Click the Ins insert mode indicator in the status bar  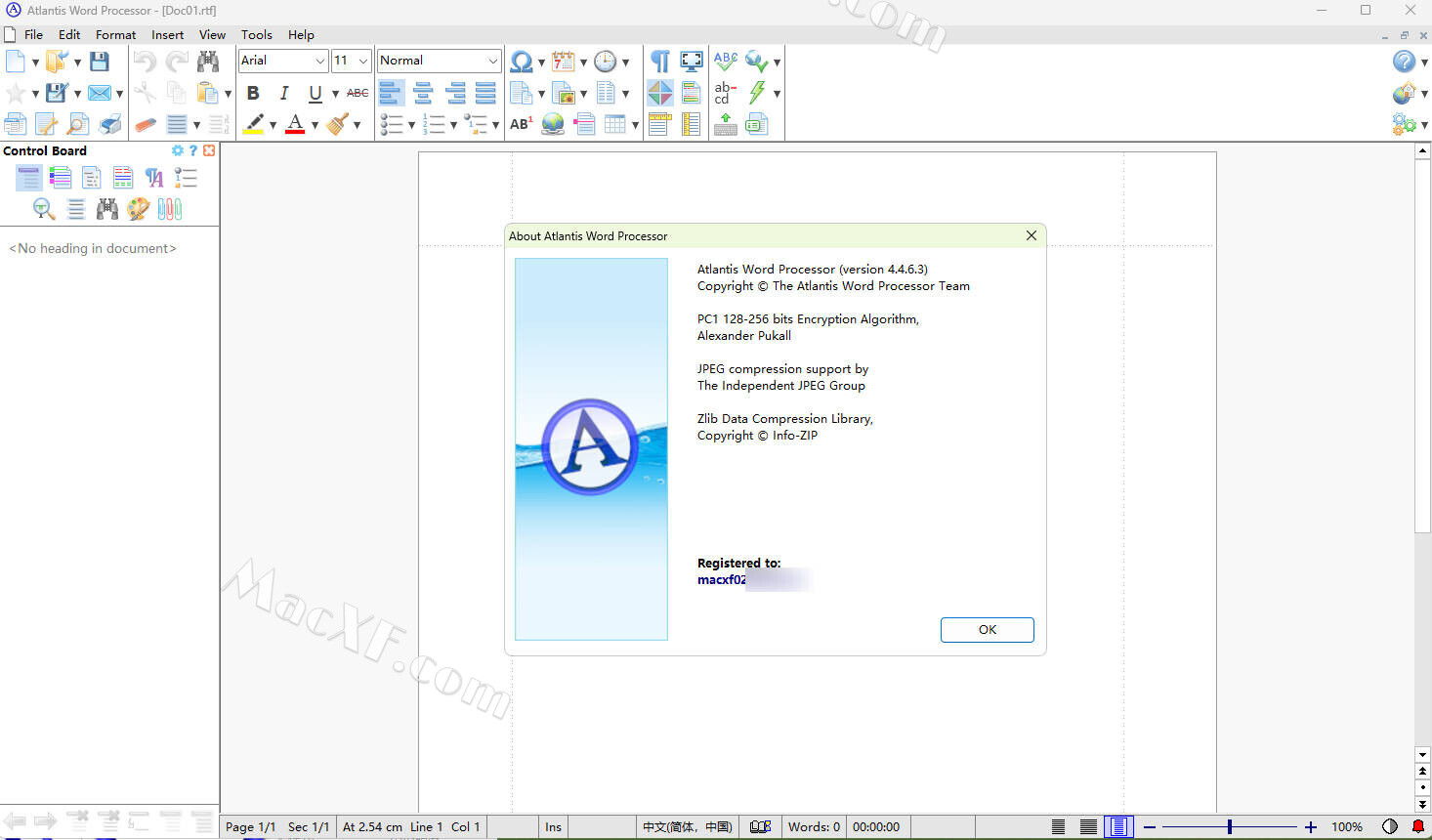click(553, 826)
